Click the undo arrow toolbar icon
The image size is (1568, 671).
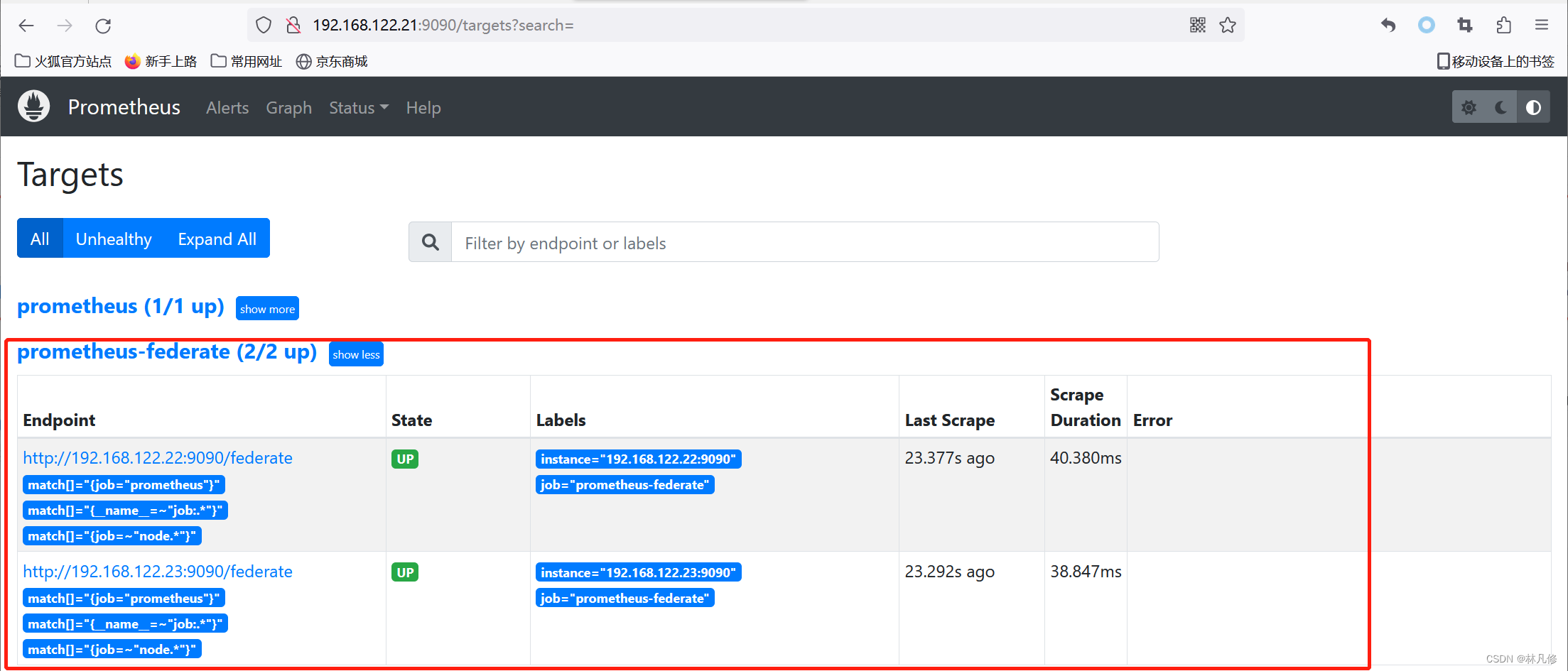point(1388,26)
